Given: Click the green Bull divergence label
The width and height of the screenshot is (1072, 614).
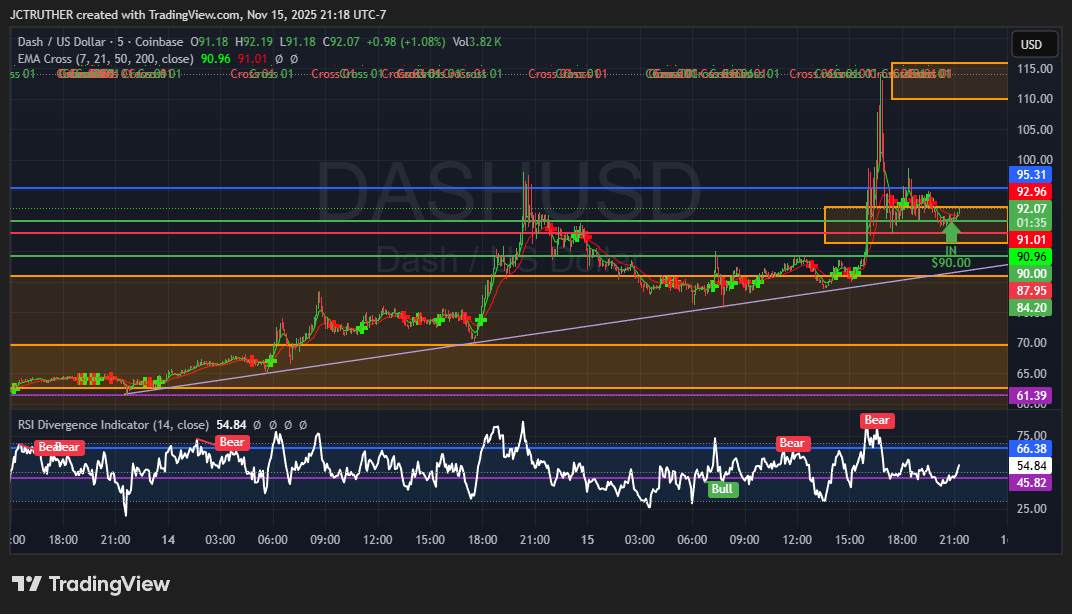Looking at the screenshot, I should (722, 489).
